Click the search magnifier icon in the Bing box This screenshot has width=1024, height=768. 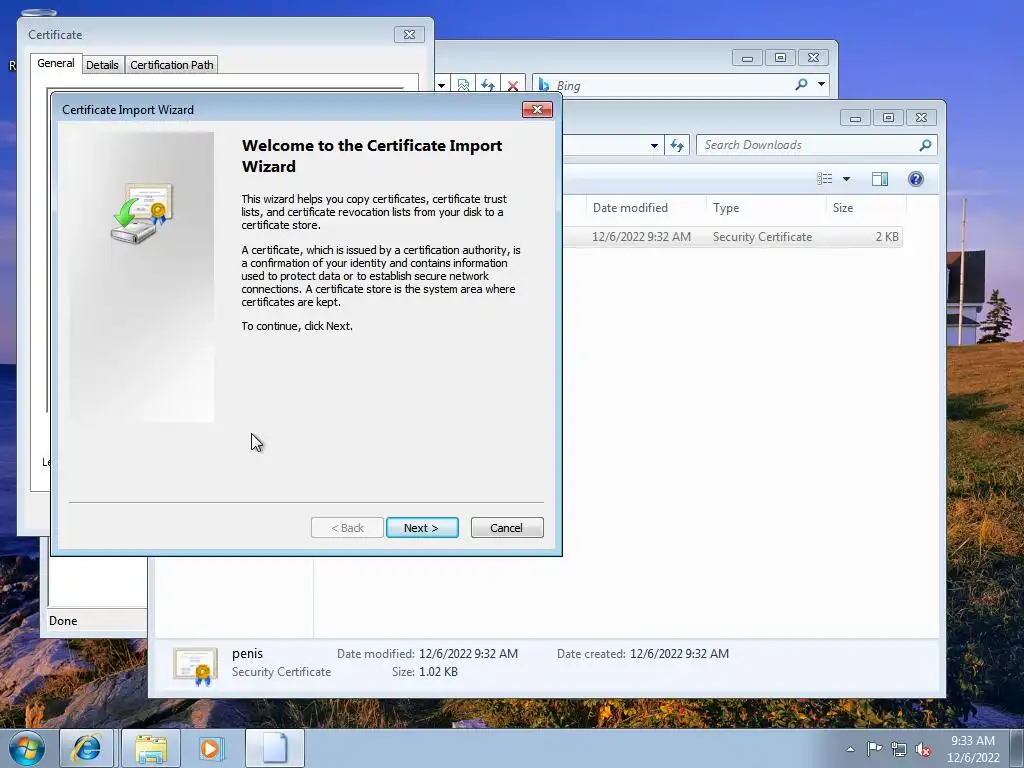(x=801, y=84)
